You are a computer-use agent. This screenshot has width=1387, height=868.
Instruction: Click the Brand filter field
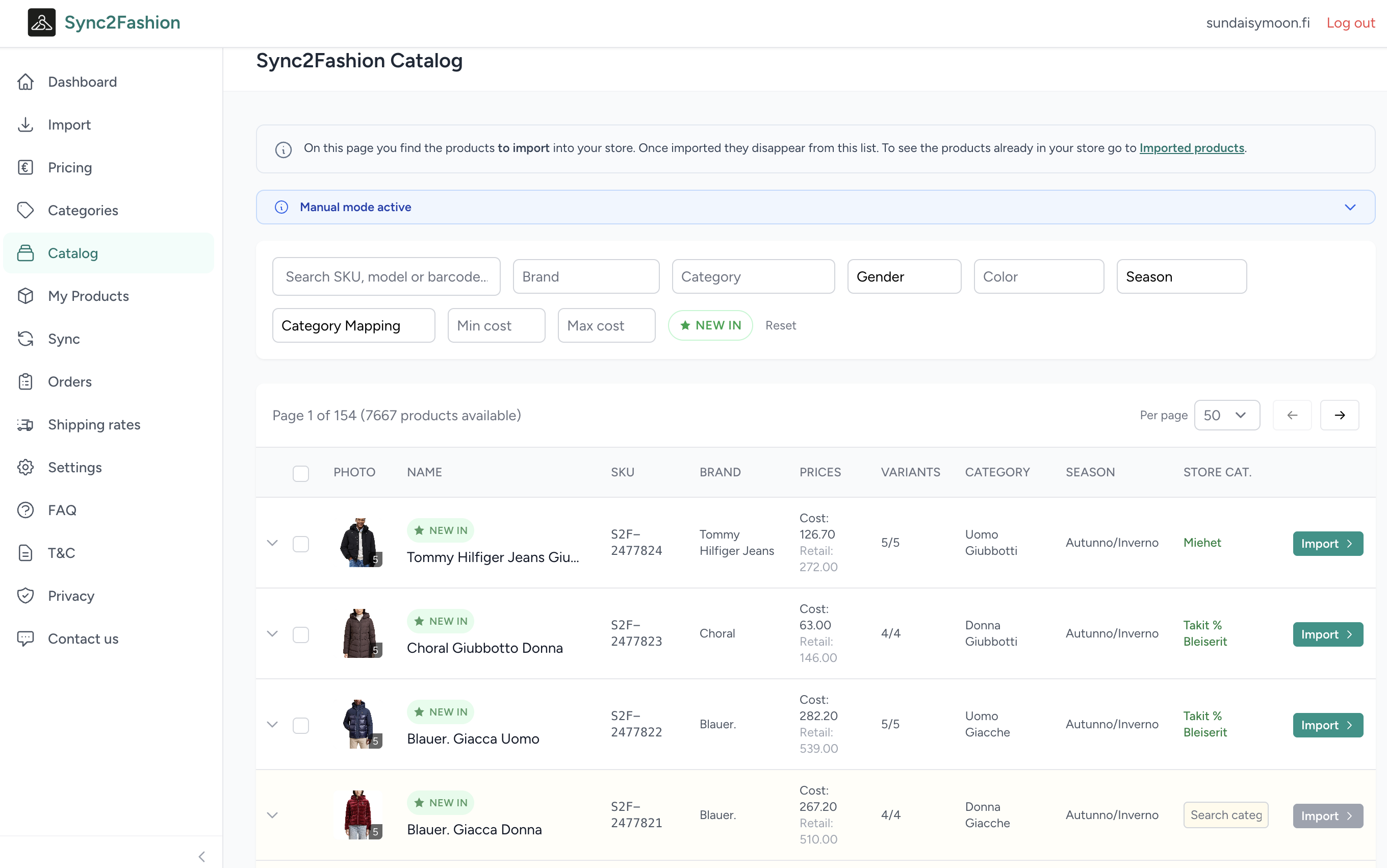pos(586,277)
